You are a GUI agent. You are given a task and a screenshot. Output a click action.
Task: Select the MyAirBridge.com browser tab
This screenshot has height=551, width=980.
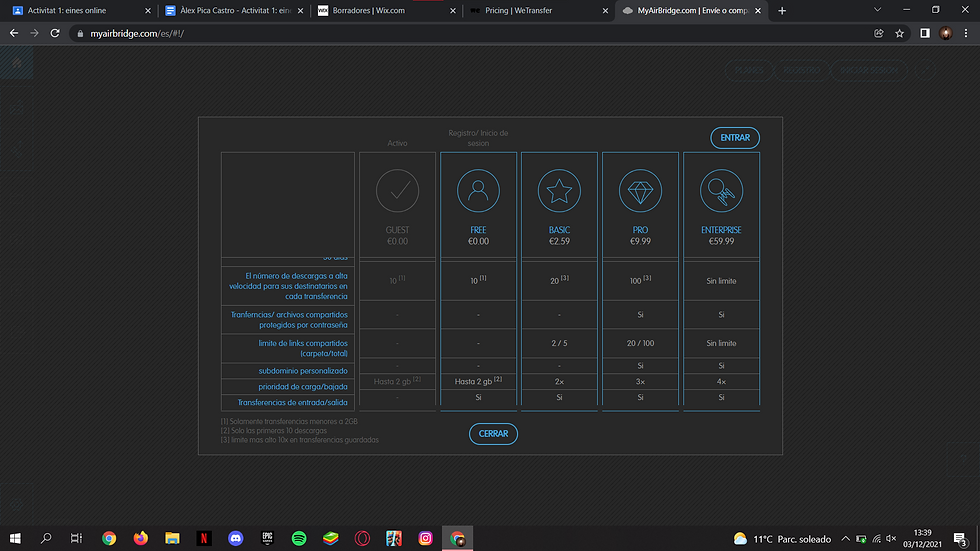691,11
